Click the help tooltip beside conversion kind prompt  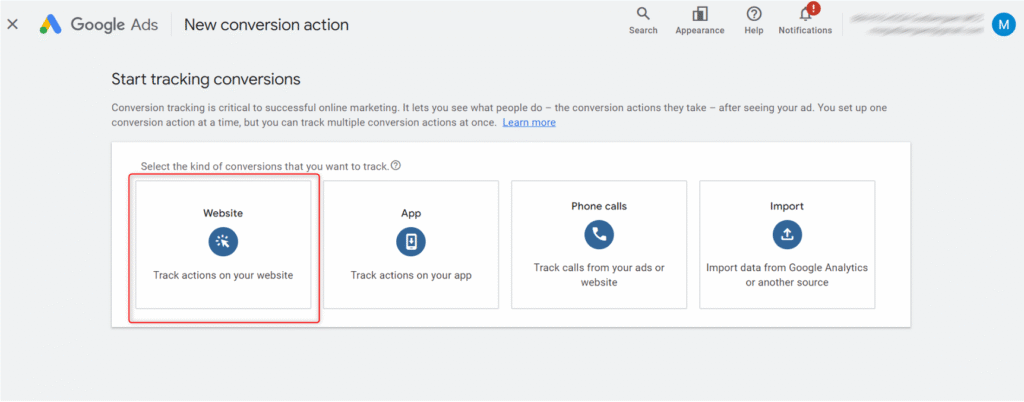(x=396, y=165)
